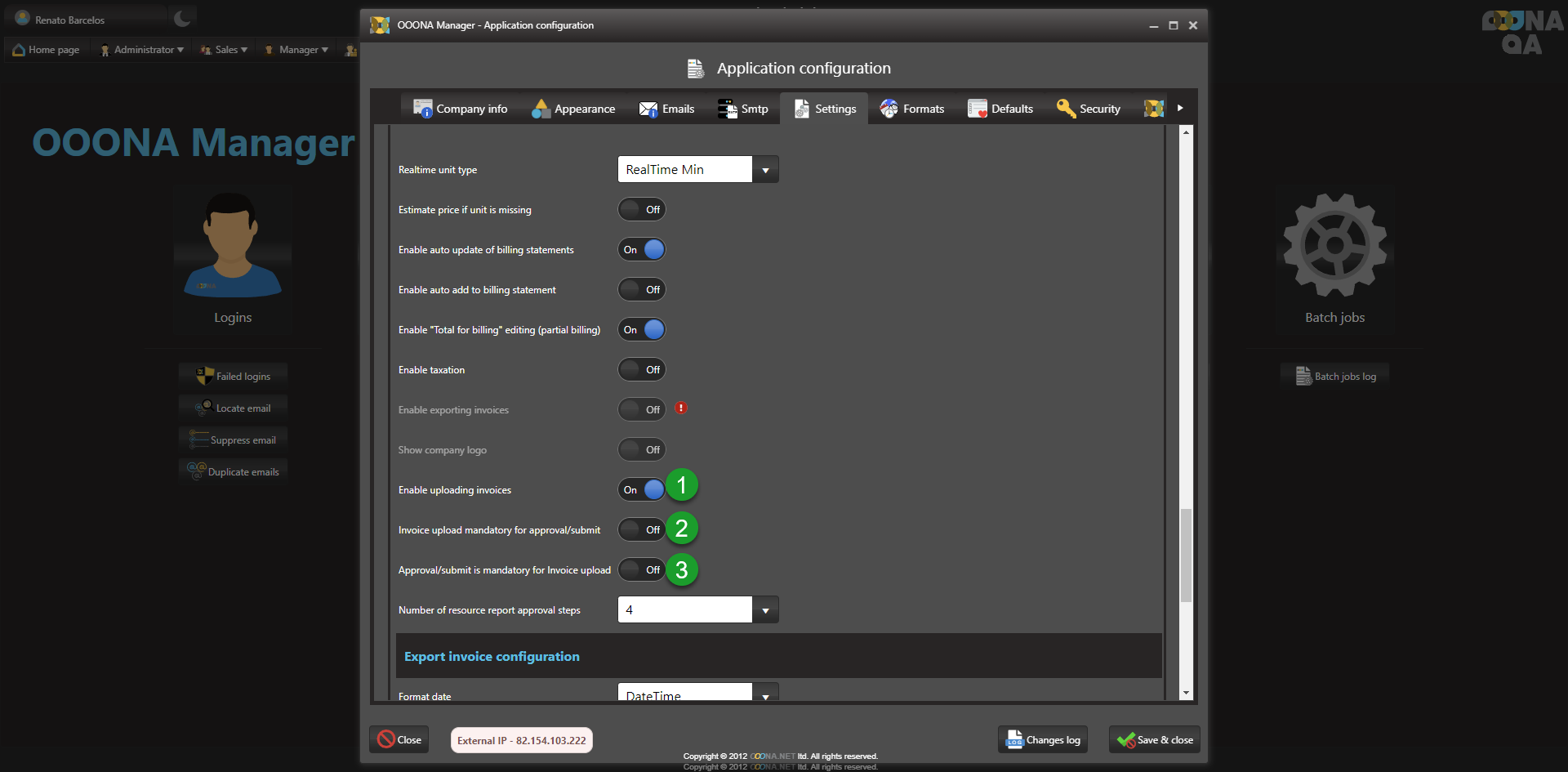Click the Save & close button

click(1155, 740)
